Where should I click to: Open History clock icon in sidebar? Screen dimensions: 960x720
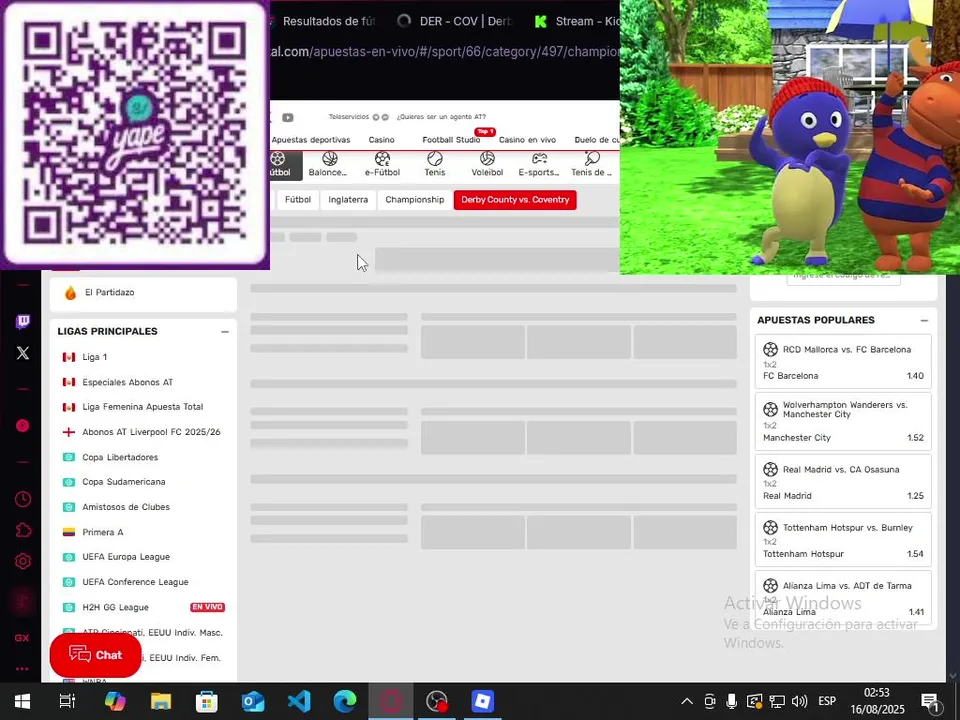[23, 499]
